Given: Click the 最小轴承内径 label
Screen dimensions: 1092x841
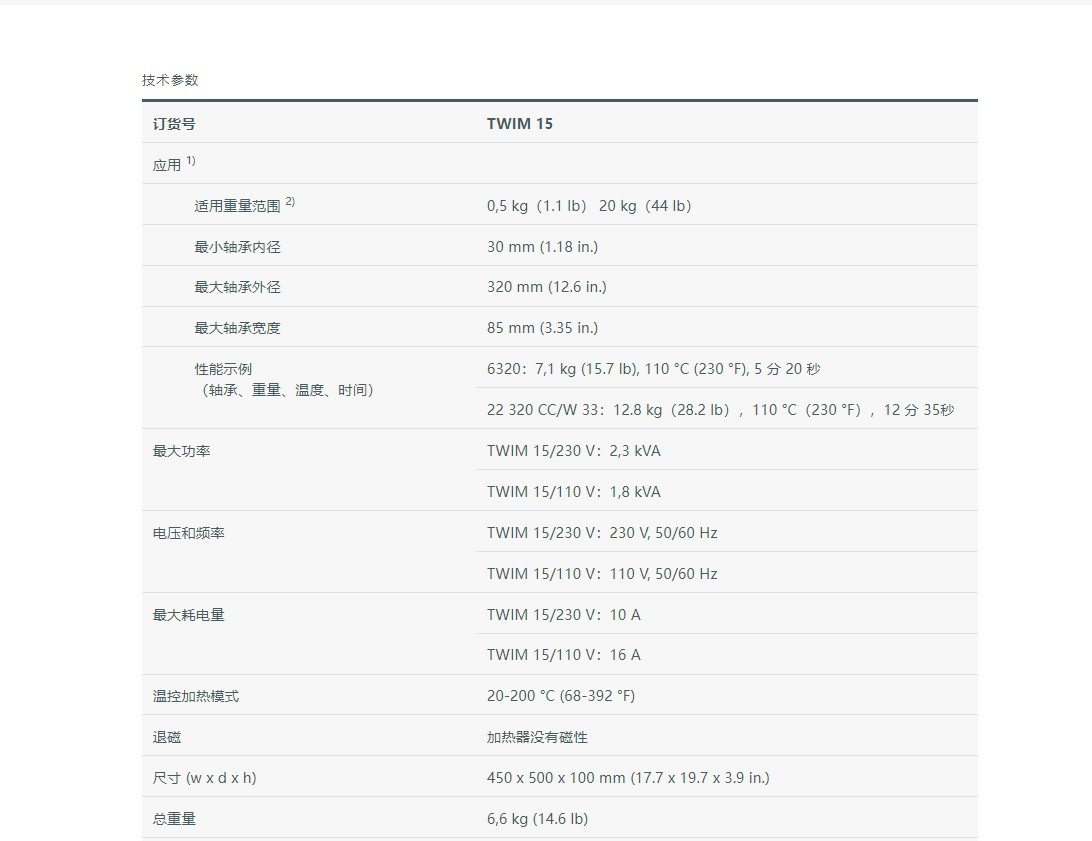Looking at the screenshot, I should [x=237, y=247].
